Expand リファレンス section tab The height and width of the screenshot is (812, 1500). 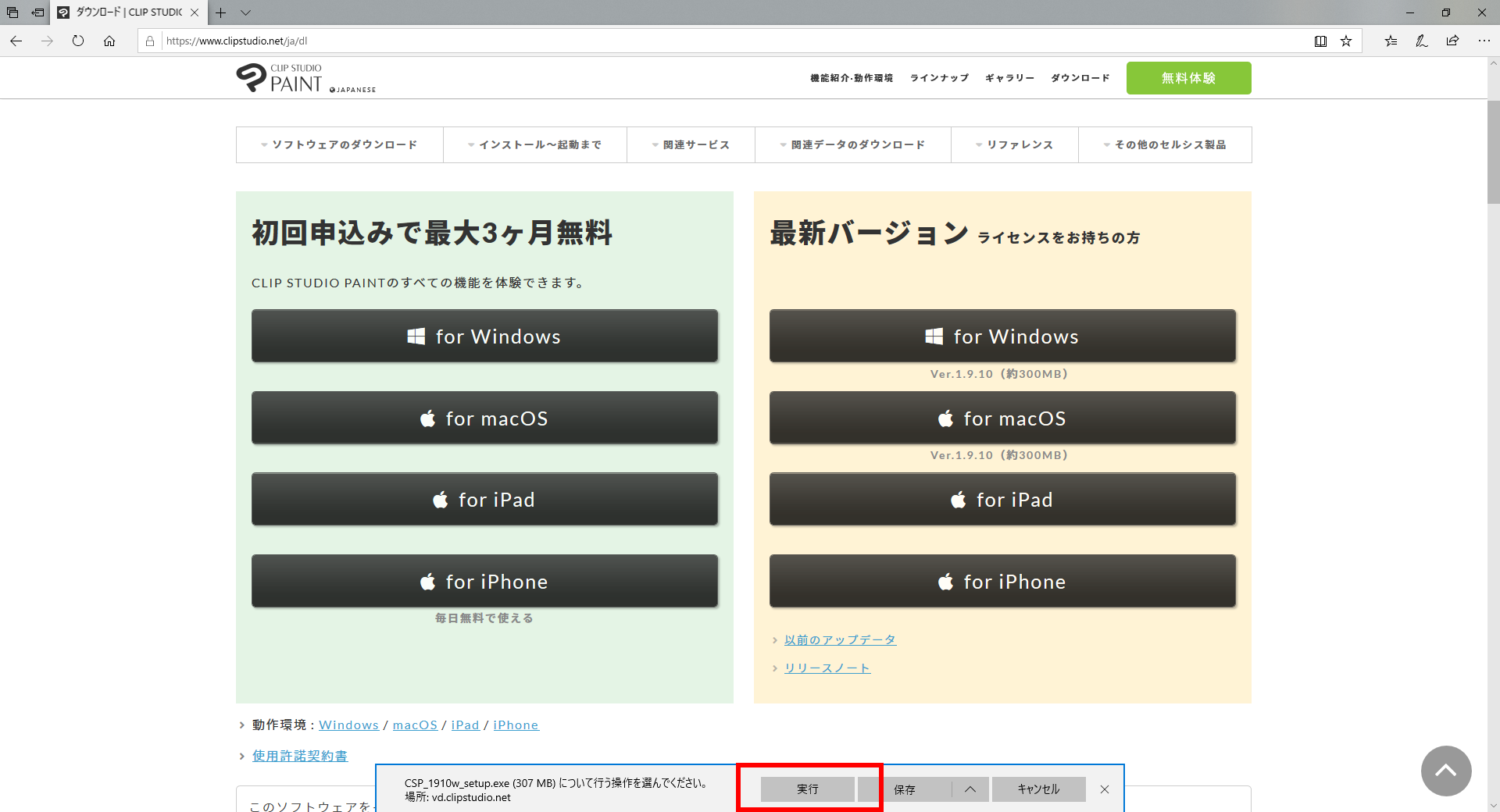click(1015, 144)
